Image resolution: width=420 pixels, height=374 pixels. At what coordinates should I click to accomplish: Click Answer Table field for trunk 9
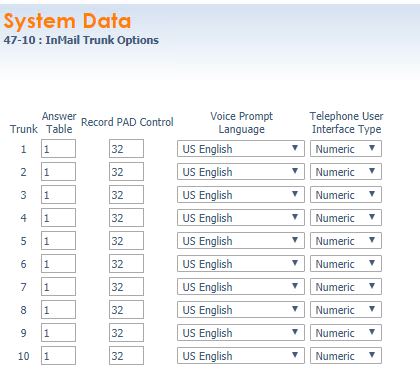pos(58,333)
